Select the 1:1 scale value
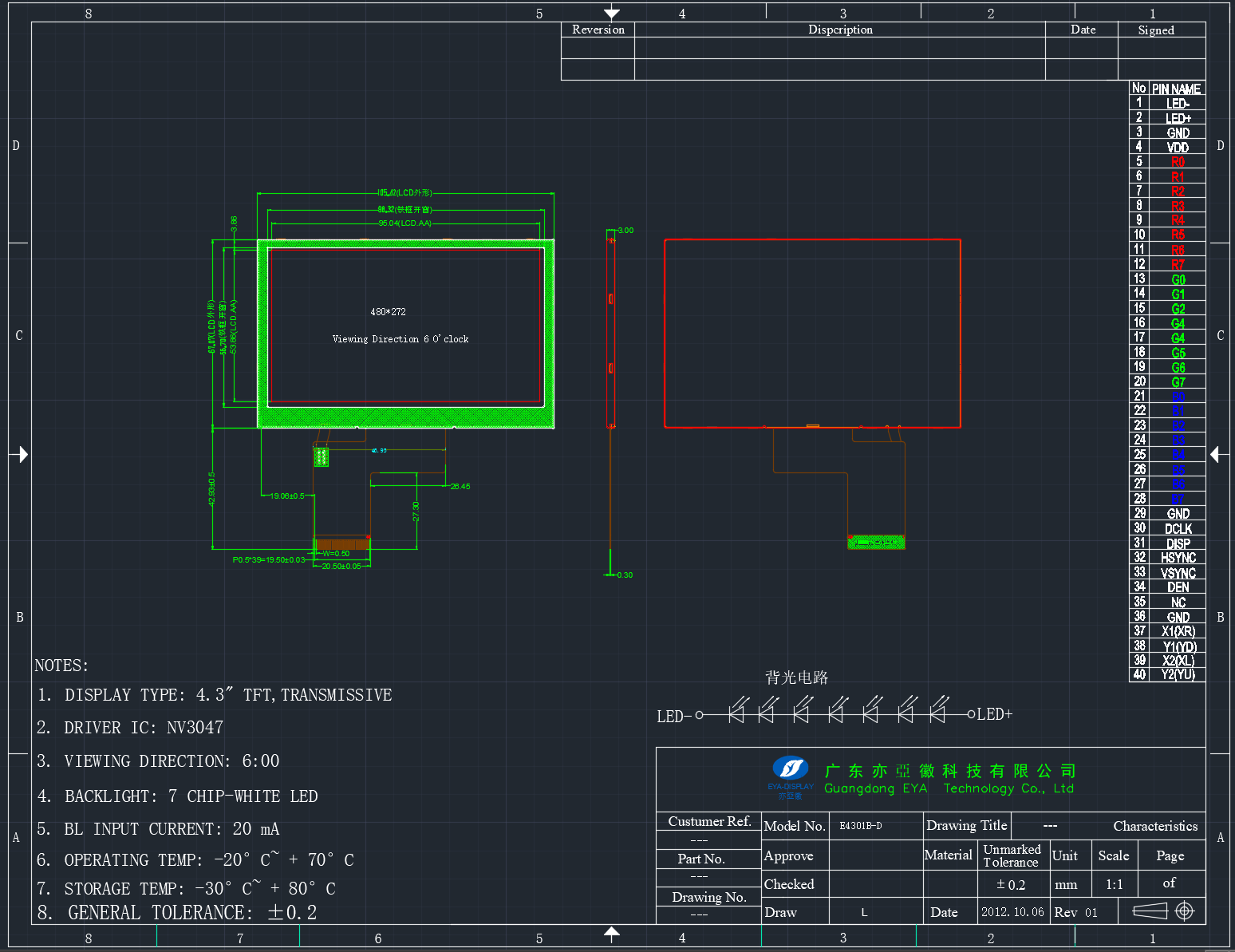1235x952 pixels. click(x=1114, y=884)
